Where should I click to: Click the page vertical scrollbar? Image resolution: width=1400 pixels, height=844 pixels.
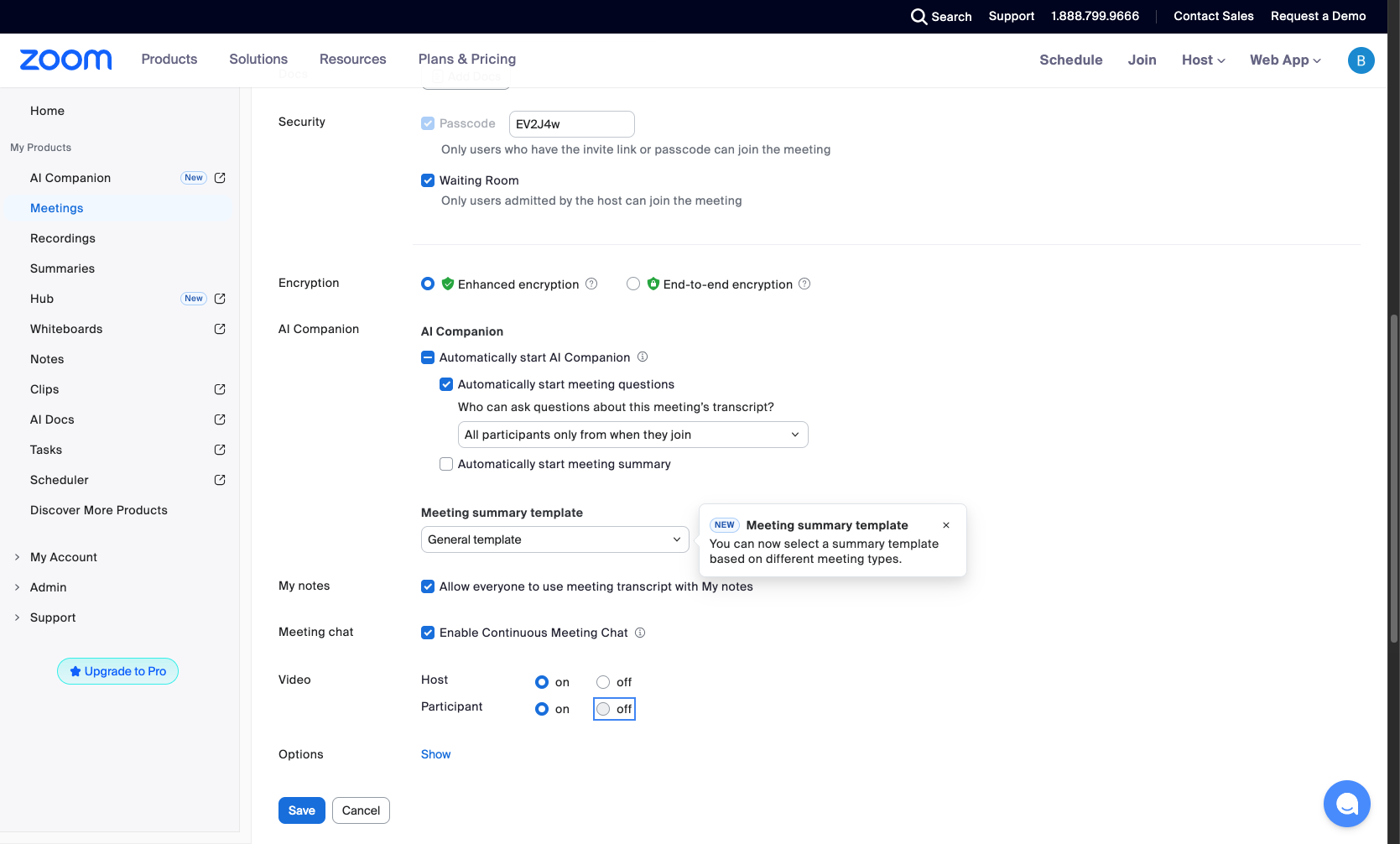point(1393,478)
